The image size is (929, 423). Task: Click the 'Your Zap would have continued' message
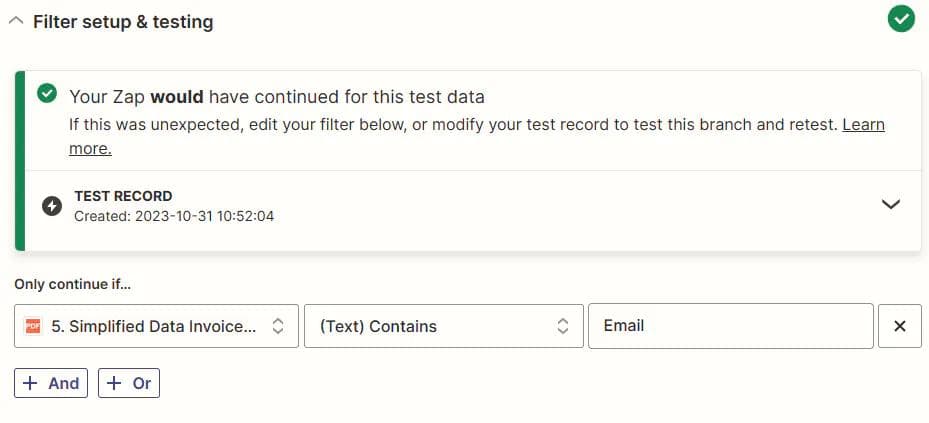[276, 97]
